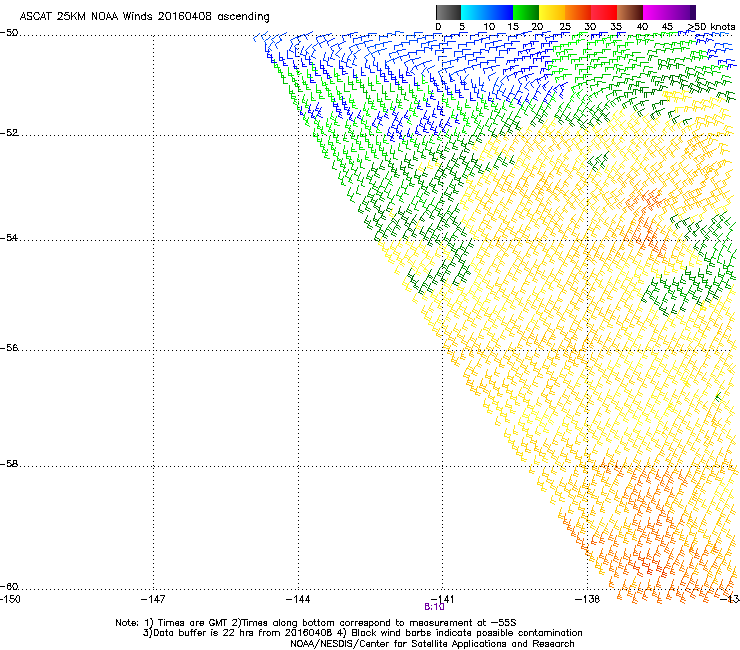Click the -52 latitude axis label
The width and height of the screenshot is (740, 650).
9,133
